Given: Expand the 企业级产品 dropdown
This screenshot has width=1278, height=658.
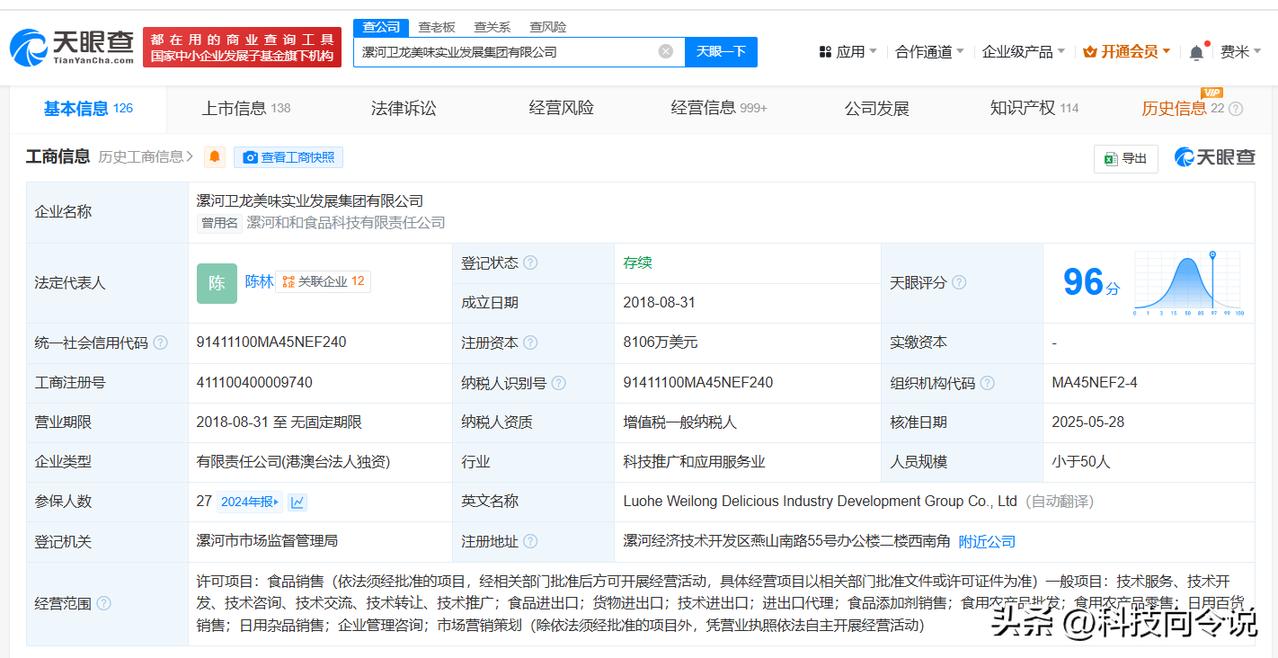Looking at the screenshot, I should coord(1023,52).
